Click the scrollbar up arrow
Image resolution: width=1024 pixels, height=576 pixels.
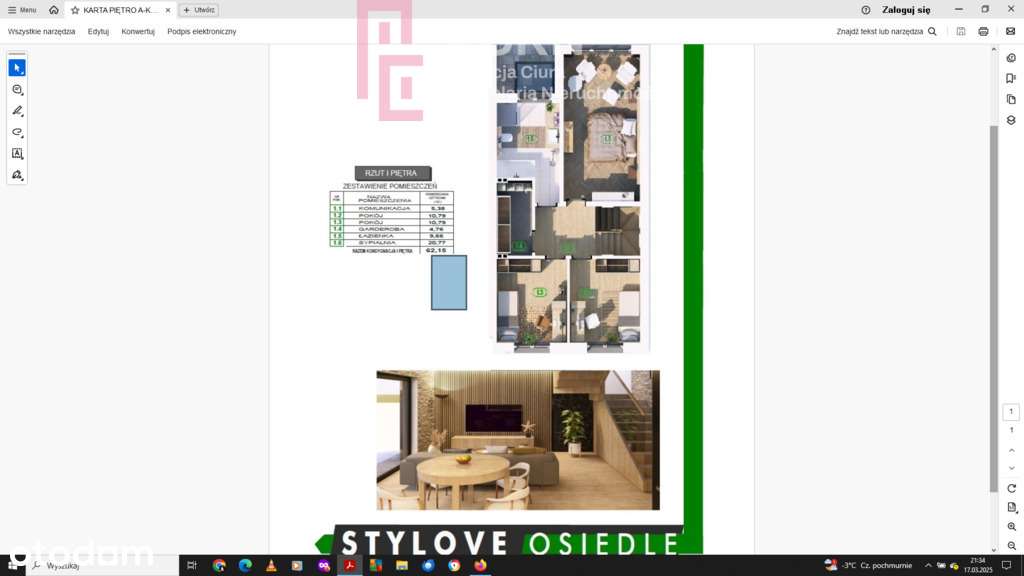pyautogui.click(x=994, y=49)
